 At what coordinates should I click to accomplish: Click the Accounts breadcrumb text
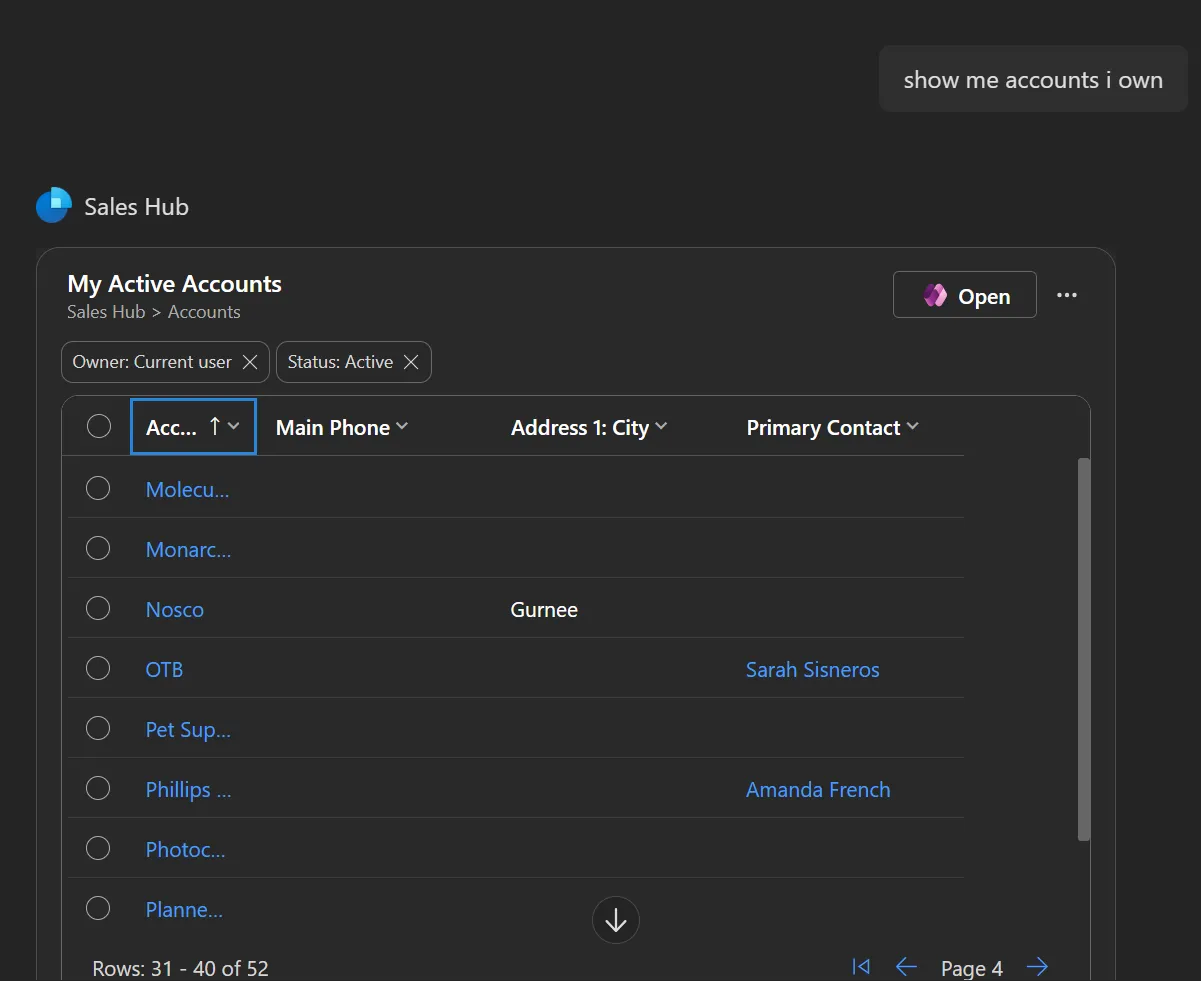(x=204, y=312)
